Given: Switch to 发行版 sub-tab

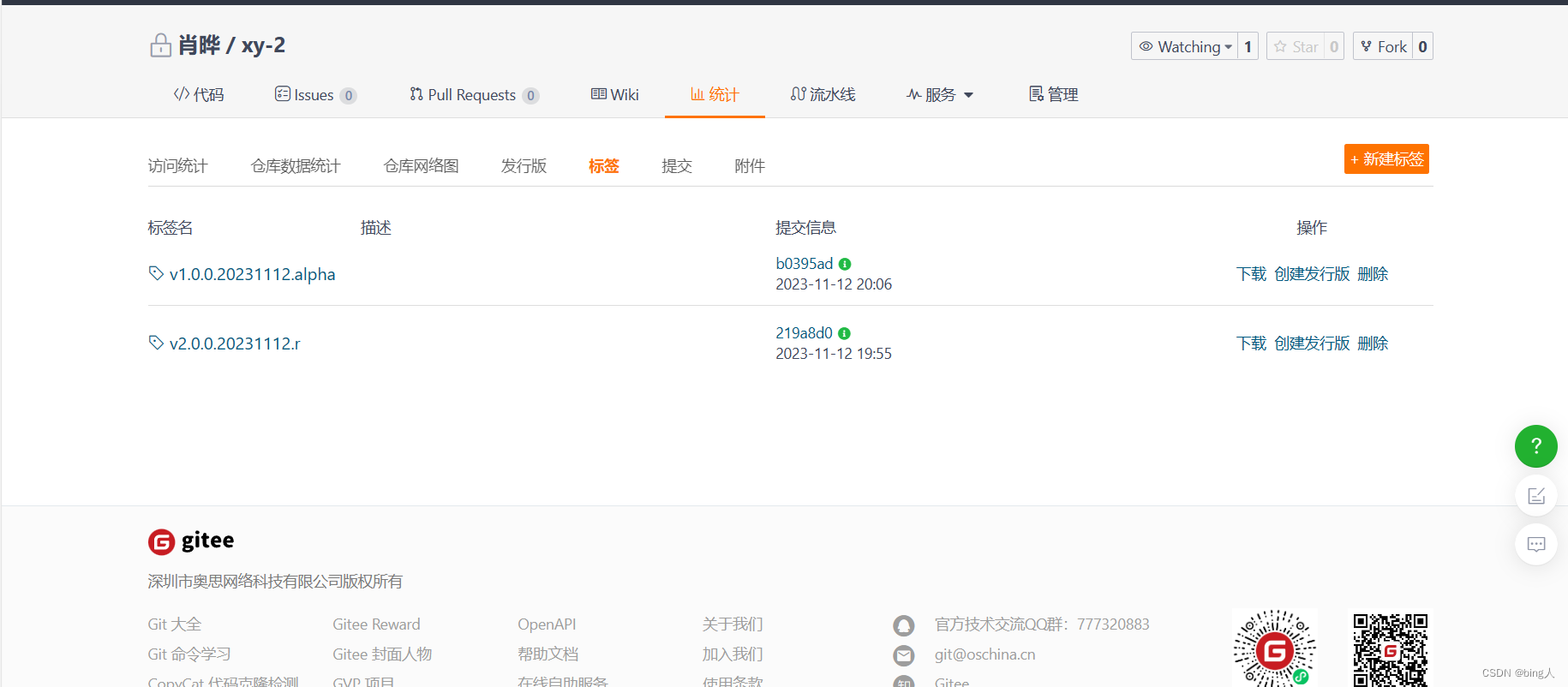Looking at the screenshot, I should pos(524,165).
